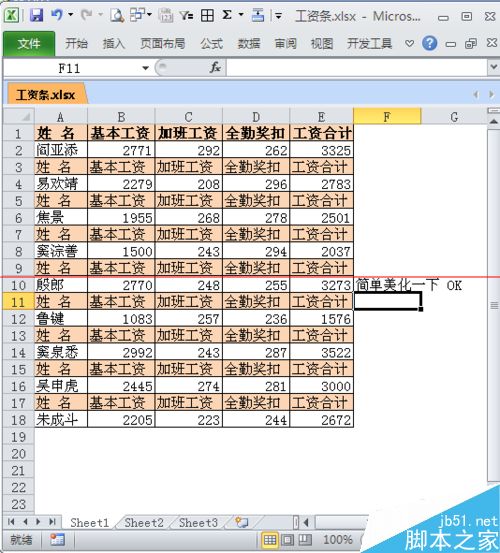This screenshot has height=553, width=500.
Task: Switch to the 开始 ribbon tab
Action: click(76, 44)
